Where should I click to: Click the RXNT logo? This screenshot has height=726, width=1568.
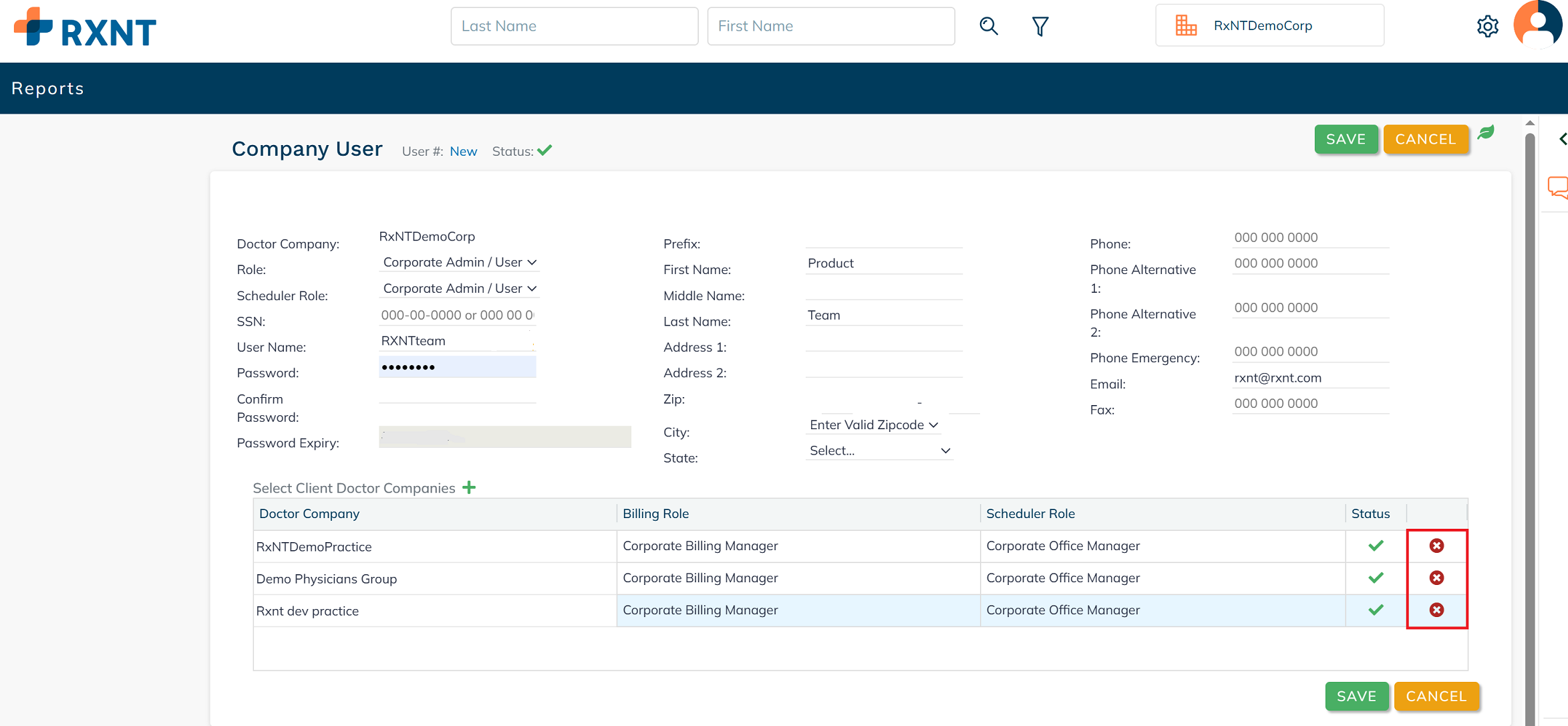coord(85,27)
